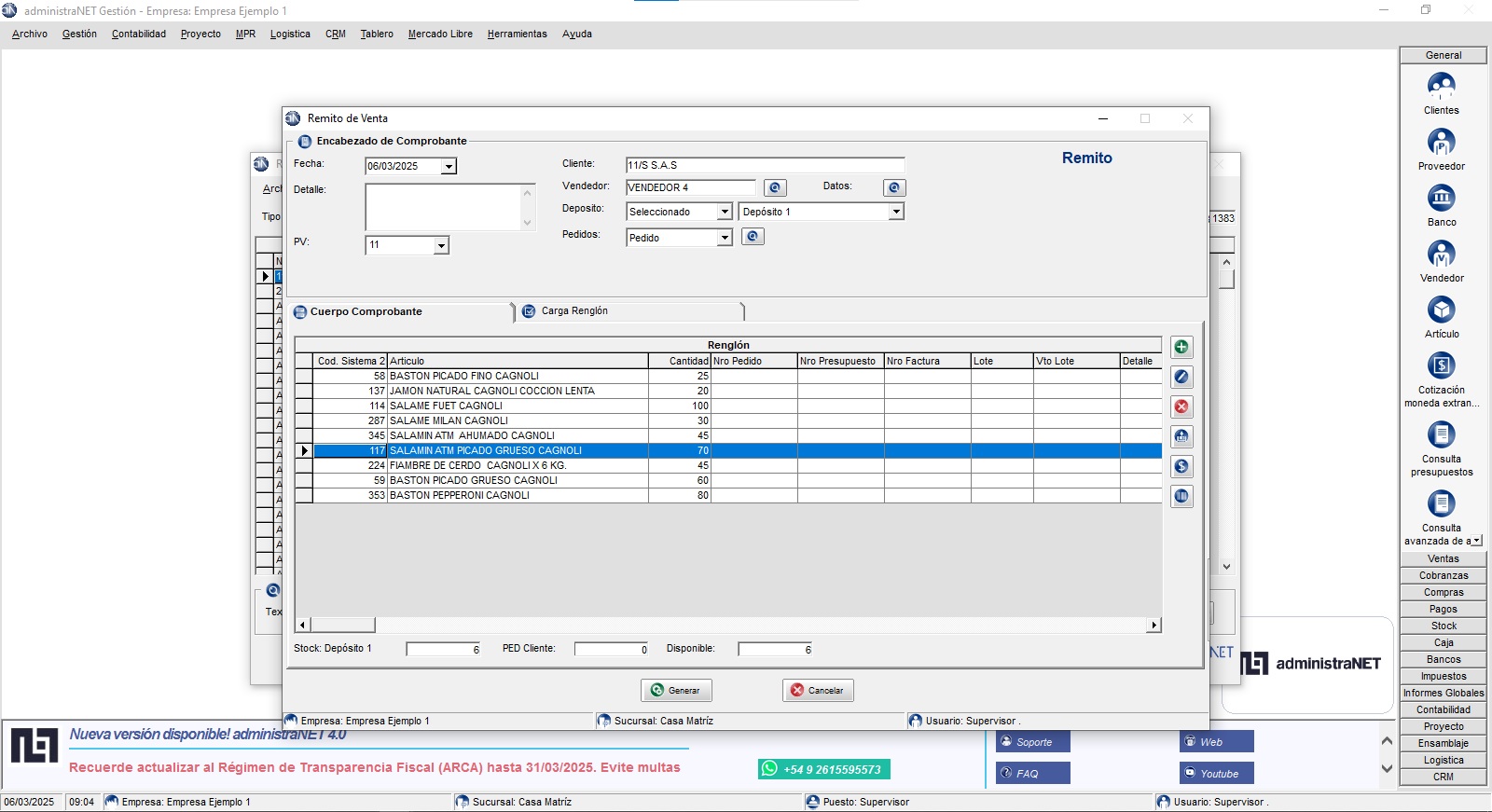1492x812 pixels.
Task: Open the PV dropdown arrow
Action: pos(441,246)
